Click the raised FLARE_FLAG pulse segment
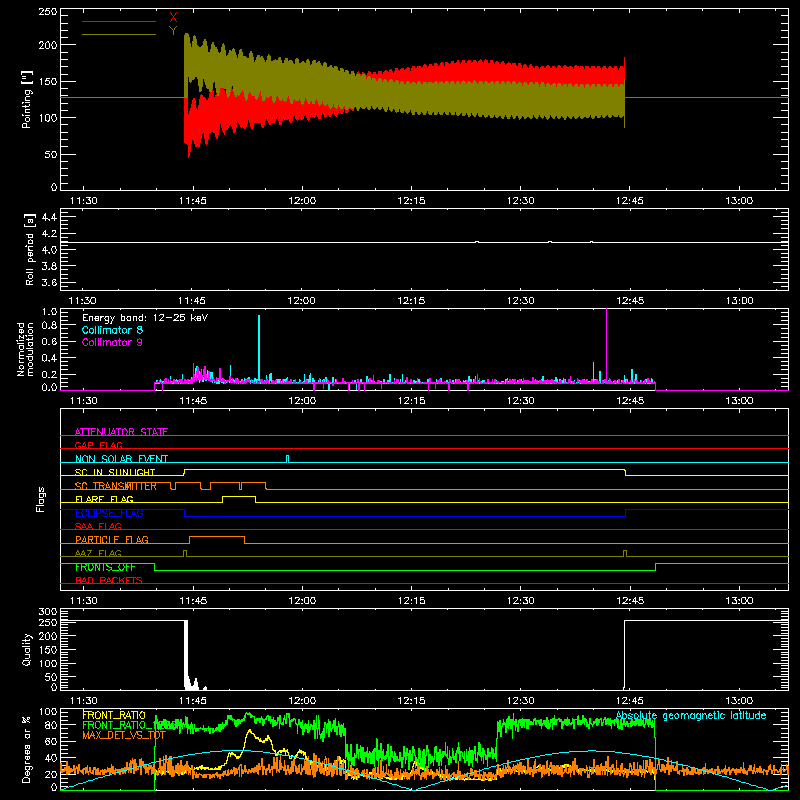800x800 pixels. pos(239,496)
